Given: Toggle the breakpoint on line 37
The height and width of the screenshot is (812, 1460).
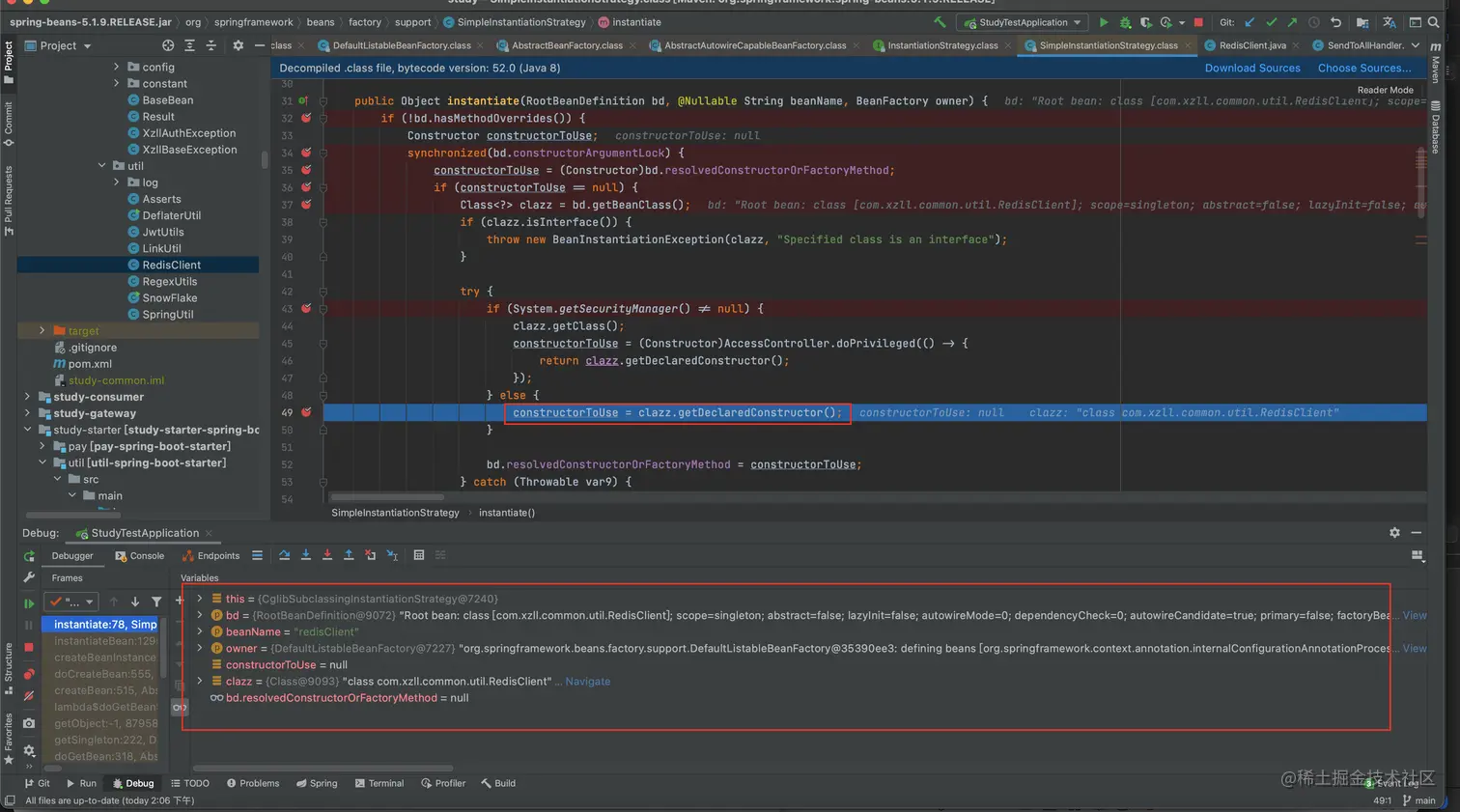Looking at the screenshot, I should coord(306,205).
